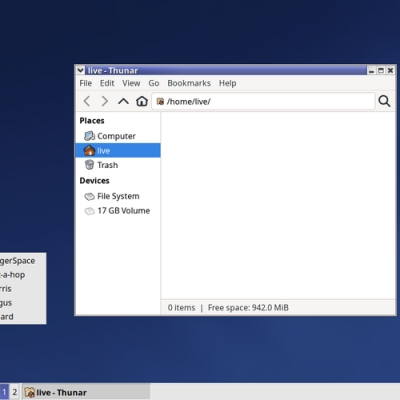Click the Computer icon in Places
The height and width of the screenshot is (400, 400).
pyautogui.click(x=89, y=136)
